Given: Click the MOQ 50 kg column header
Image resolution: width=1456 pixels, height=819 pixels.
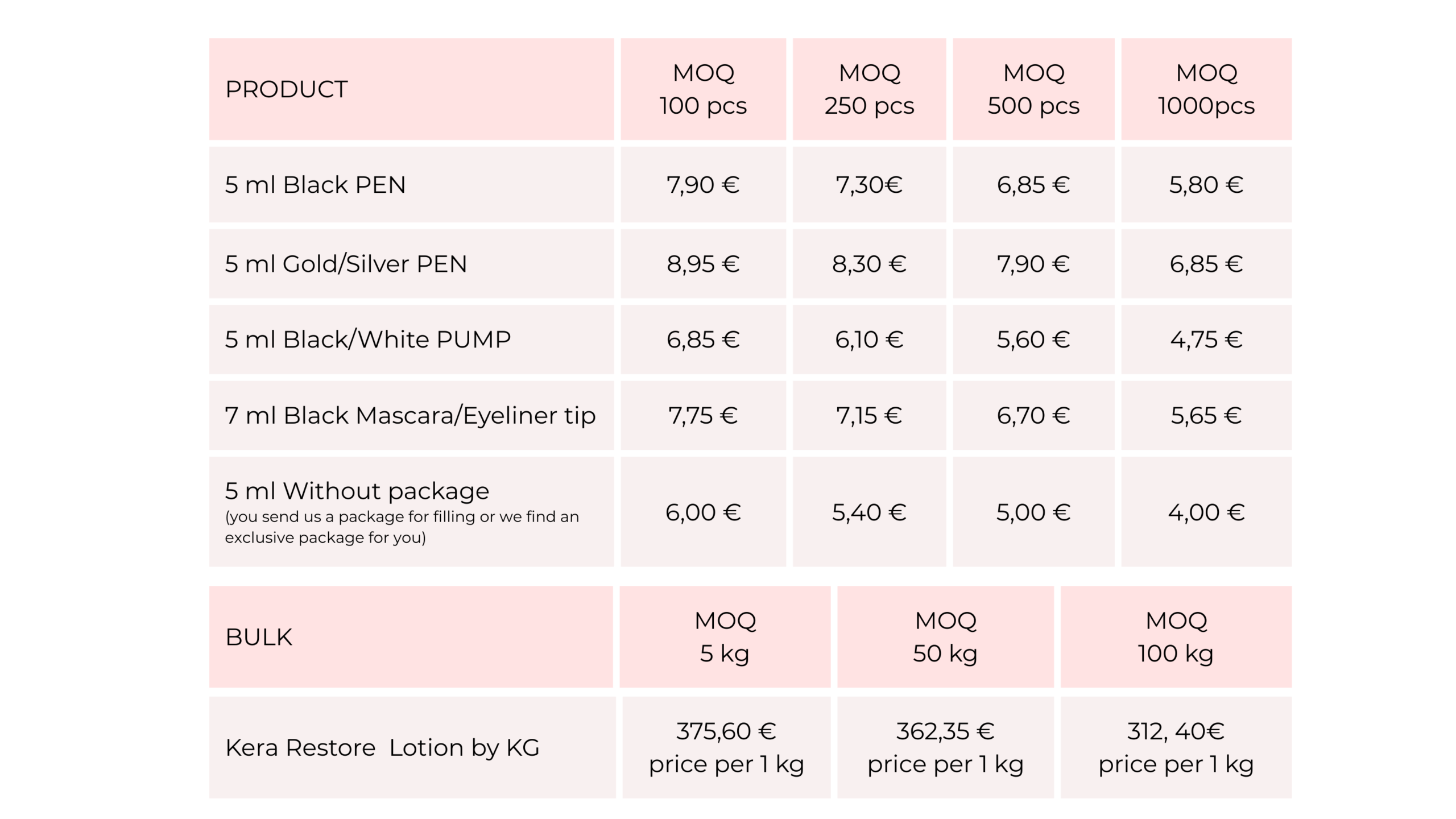Looking at the screenshot, I should 945,637.
